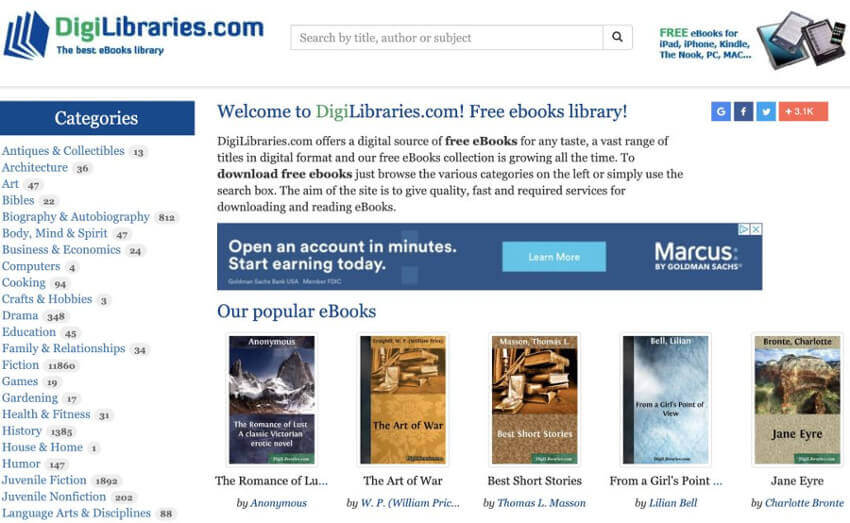Click the search magnifier icon button

tap(617, 37)
